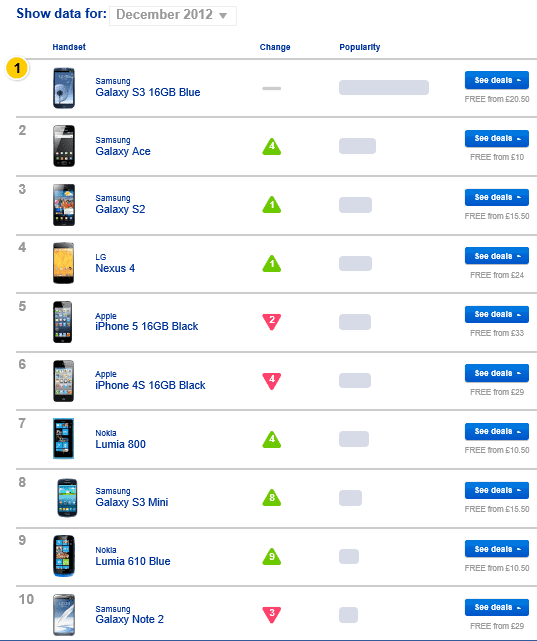Image resolution: width=537 pixels, height=641 pixels.
Task: Click the Nexus 4 phone thumbnail
Action: [x=63, y=263]
